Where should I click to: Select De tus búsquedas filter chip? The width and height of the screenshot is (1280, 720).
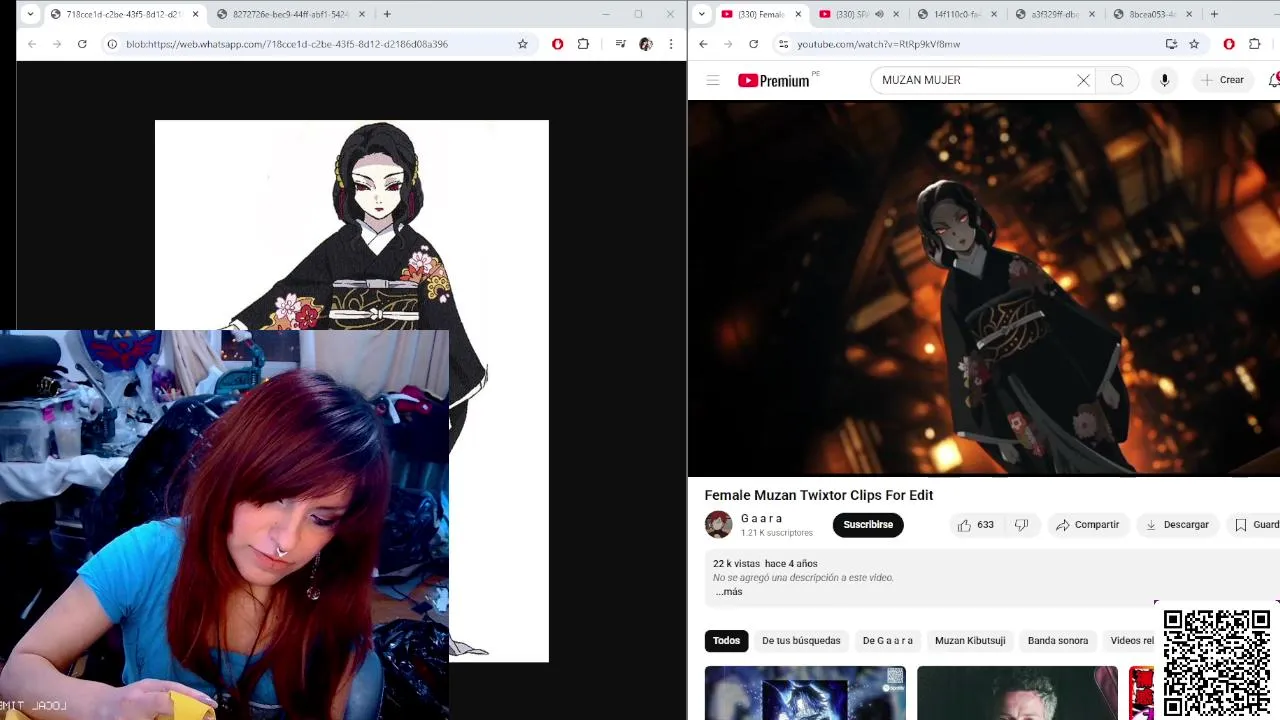pos(801,641)
